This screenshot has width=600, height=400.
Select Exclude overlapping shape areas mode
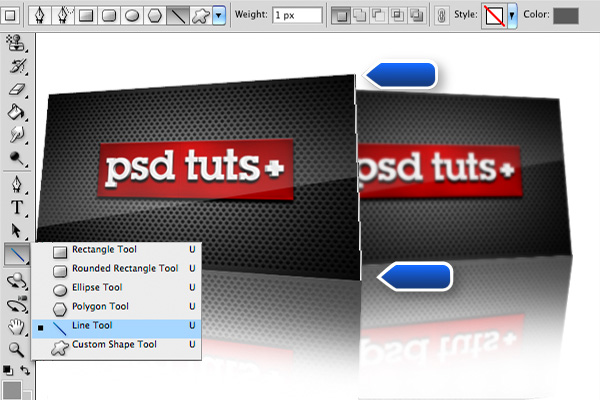(x=416, y=16)
